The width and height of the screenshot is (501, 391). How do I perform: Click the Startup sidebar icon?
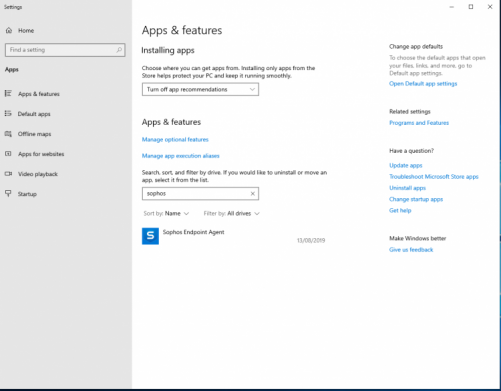(8, 193)
